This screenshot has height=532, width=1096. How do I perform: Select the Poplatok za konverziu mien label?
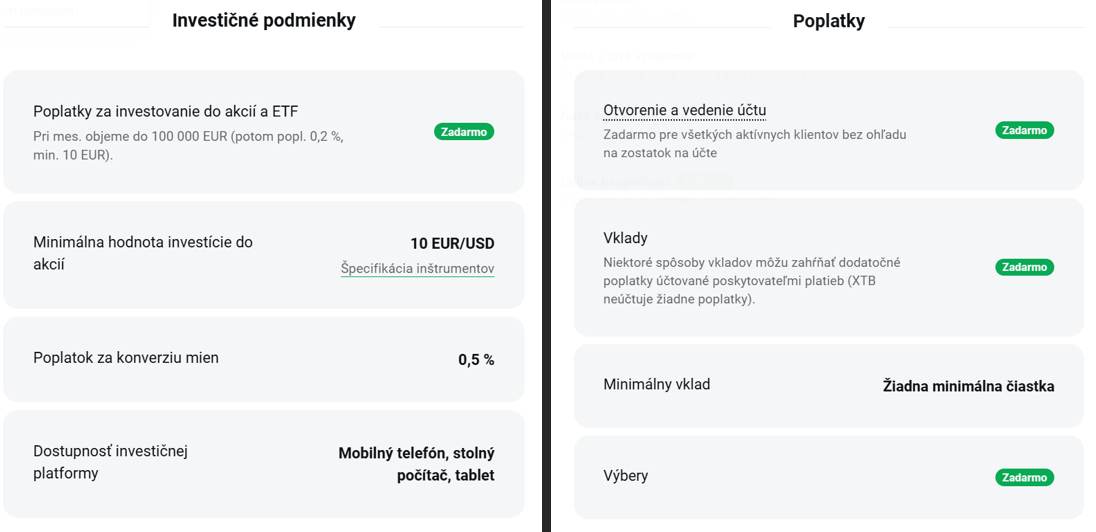coord(126,358)
